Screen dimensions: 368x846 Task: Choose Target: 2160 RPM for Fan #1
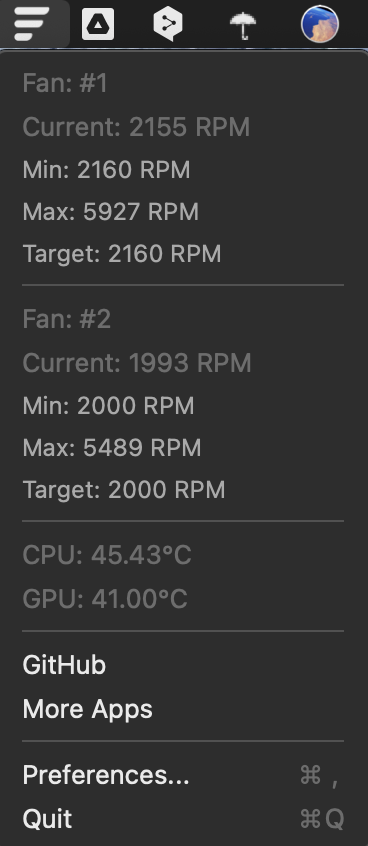(184, 254)
